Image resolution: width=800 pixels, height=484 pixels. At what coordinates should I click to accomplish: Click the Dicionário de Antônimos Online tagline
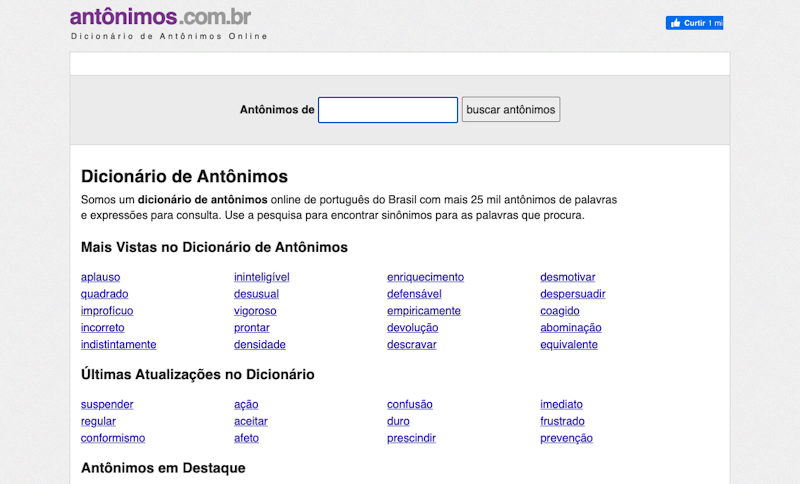tap(169, 36)
